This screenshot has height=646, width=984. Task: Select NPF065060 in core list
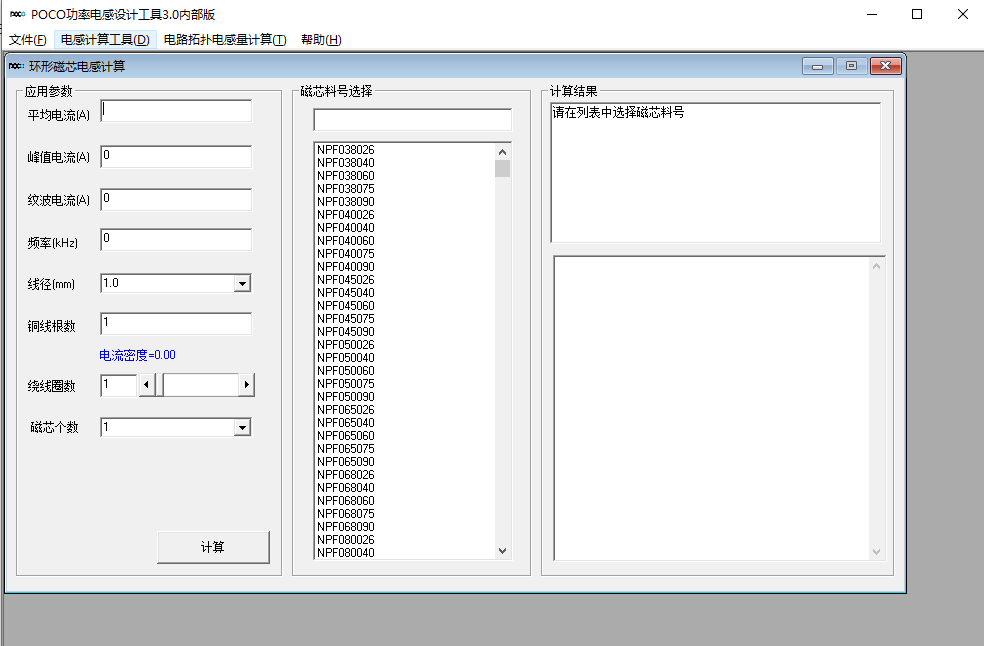coord(405,436)
